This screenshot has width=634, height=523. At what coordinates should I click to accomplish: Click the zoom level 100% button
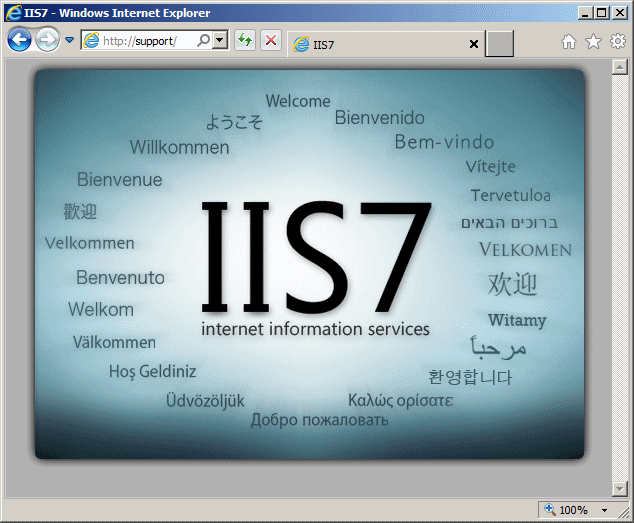[567, 510]
